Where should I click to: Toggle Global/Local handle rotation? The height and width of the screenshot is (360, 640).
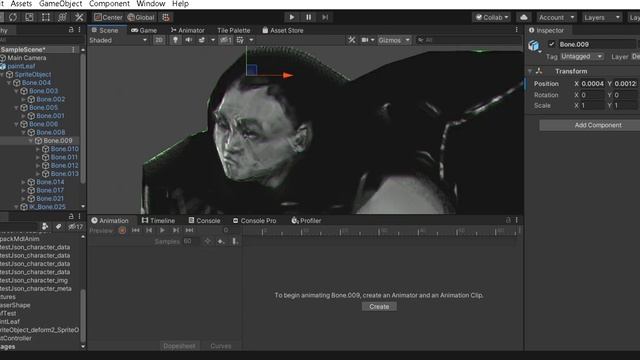click(x=141, y=17)
